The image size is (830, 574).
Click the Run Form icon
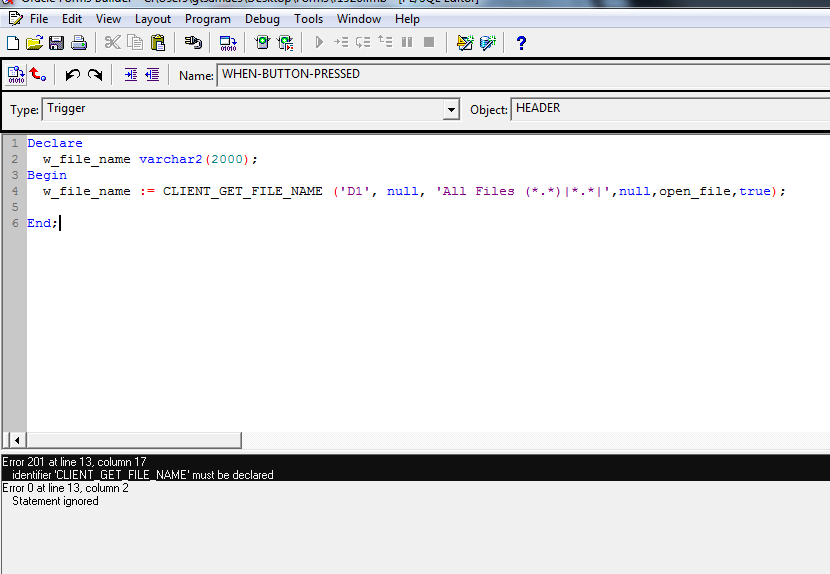pyautogui.click(x=262, y=42)
